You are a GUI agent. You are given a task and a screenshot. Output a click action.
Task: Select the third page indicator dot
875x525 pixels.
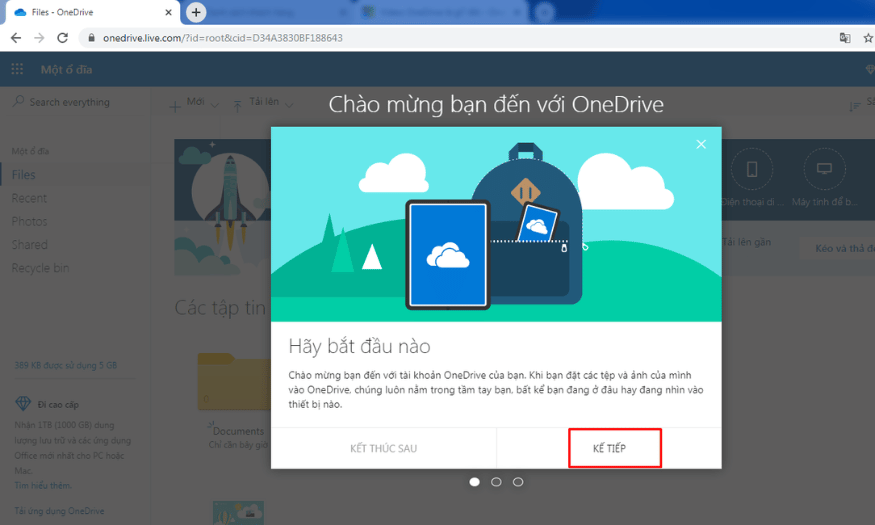tap(518, 481)
